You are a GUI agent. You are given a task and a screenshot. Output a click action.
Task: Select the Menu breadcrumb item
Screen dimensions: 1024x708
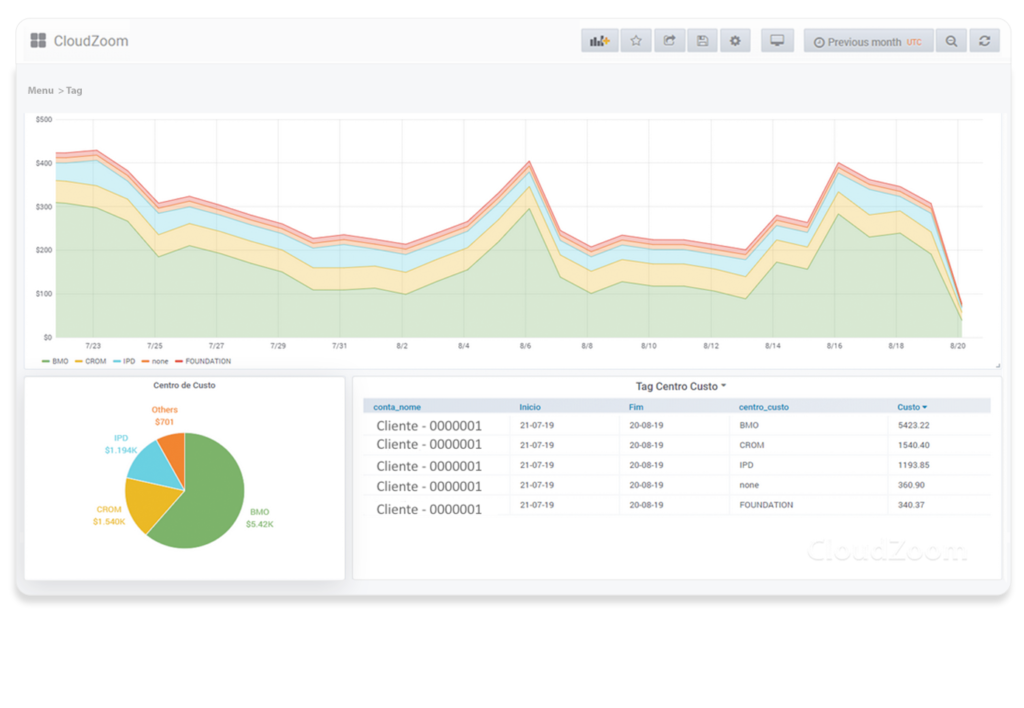(x=40, y=89)
